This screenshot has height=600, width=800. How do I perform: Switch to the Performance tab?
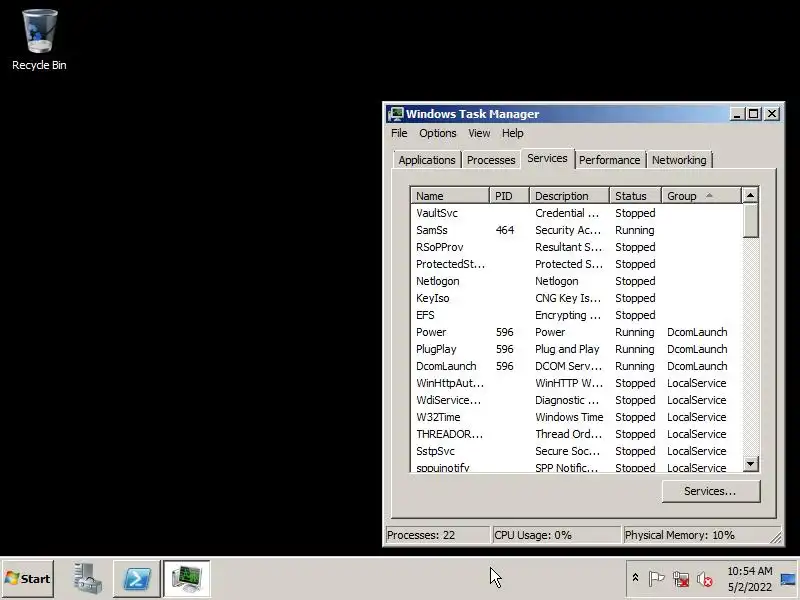tap(610, 160)
